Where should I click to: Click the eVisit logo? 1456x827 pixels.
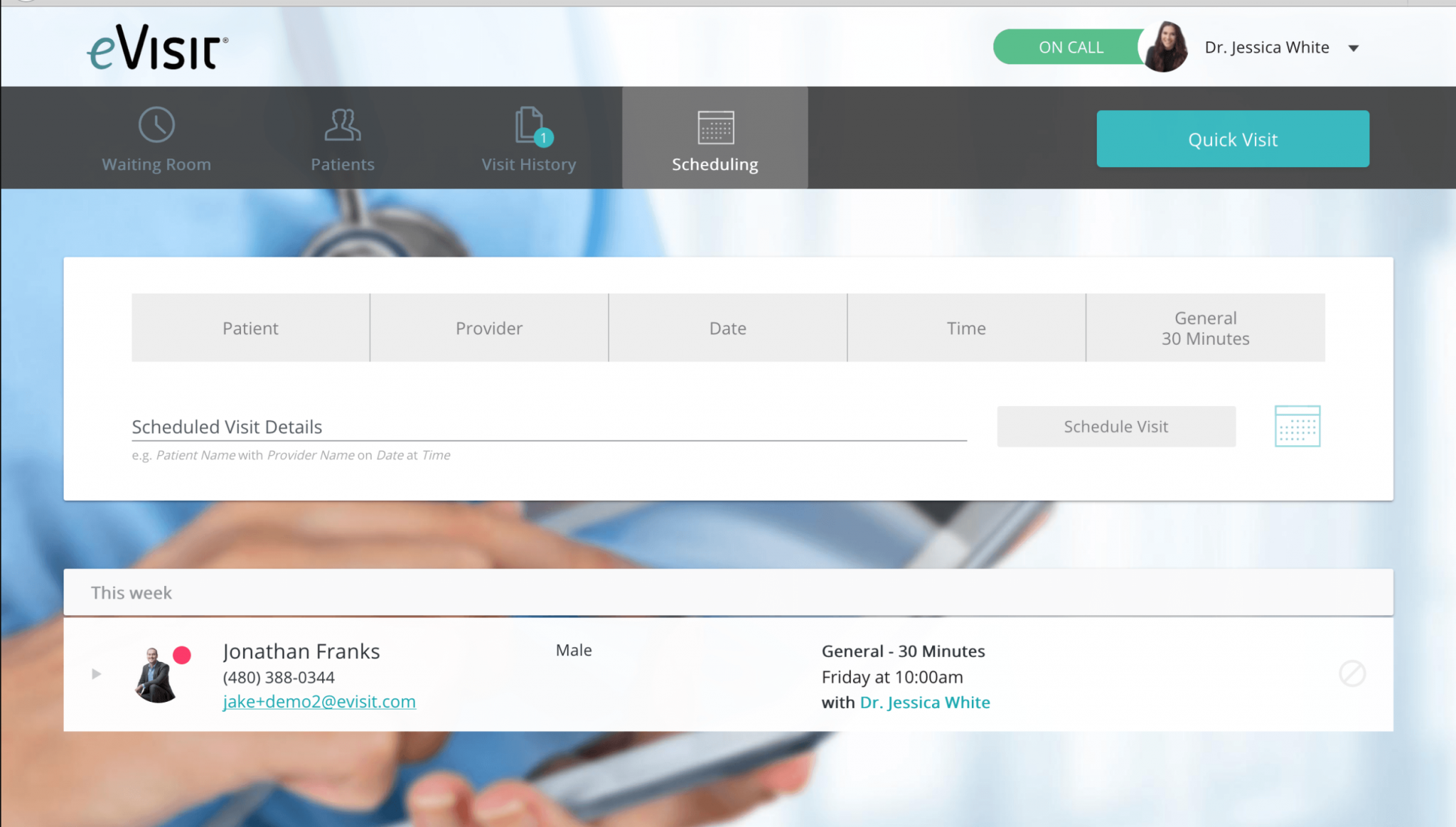click(158, 48)
